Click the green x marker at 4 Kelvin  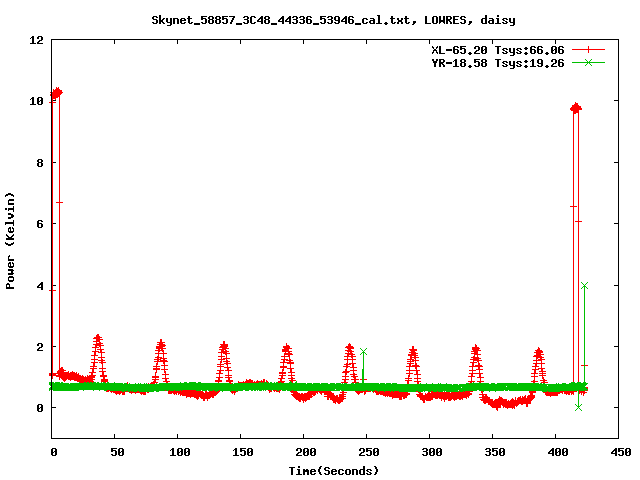pos(584,286)
